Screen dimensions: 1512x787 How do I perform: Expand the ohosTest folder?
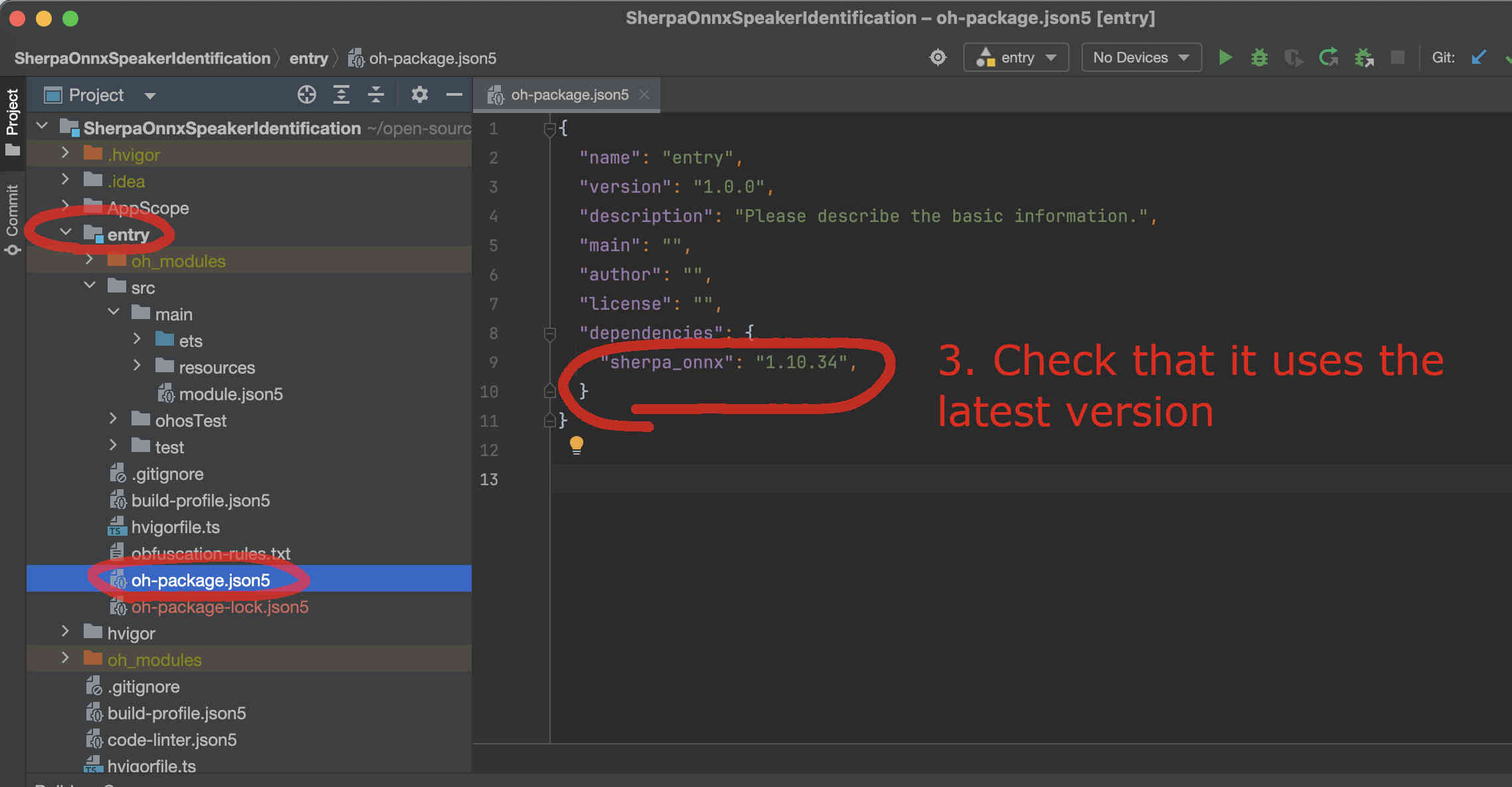[x=113, y=419]
